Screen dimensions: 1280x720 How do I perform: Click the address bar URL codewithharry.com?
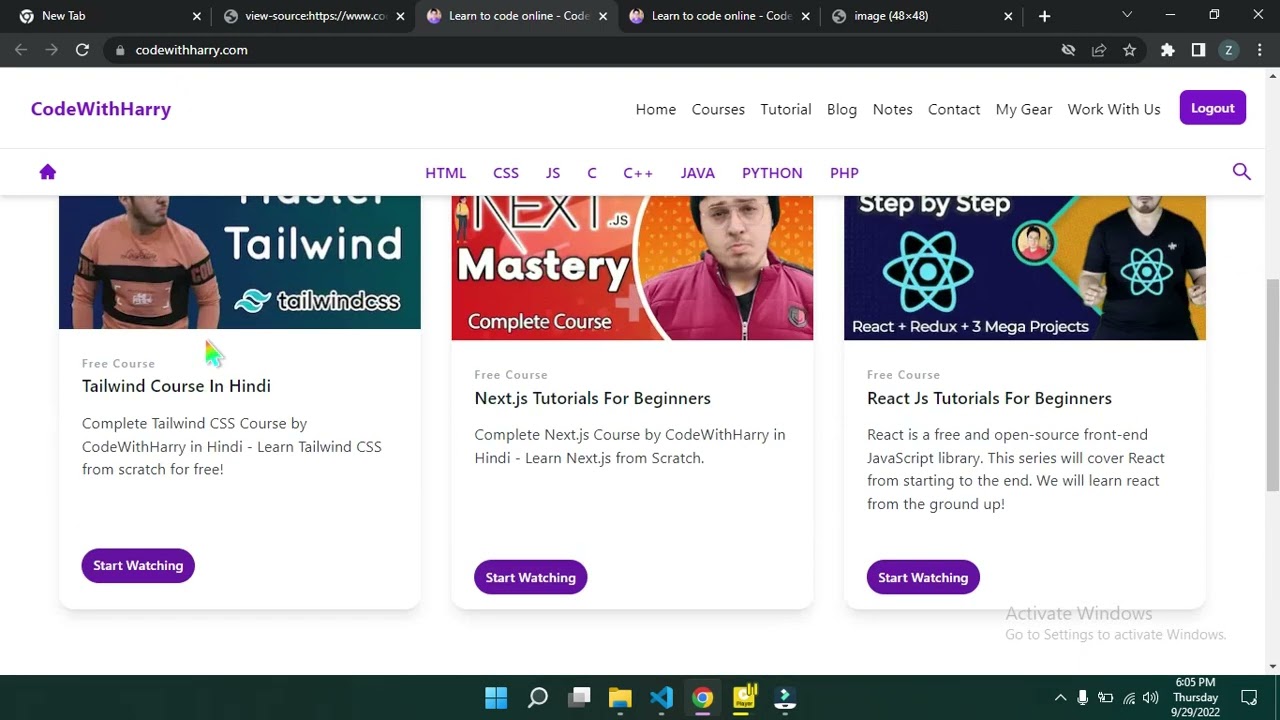click(191, 50)
